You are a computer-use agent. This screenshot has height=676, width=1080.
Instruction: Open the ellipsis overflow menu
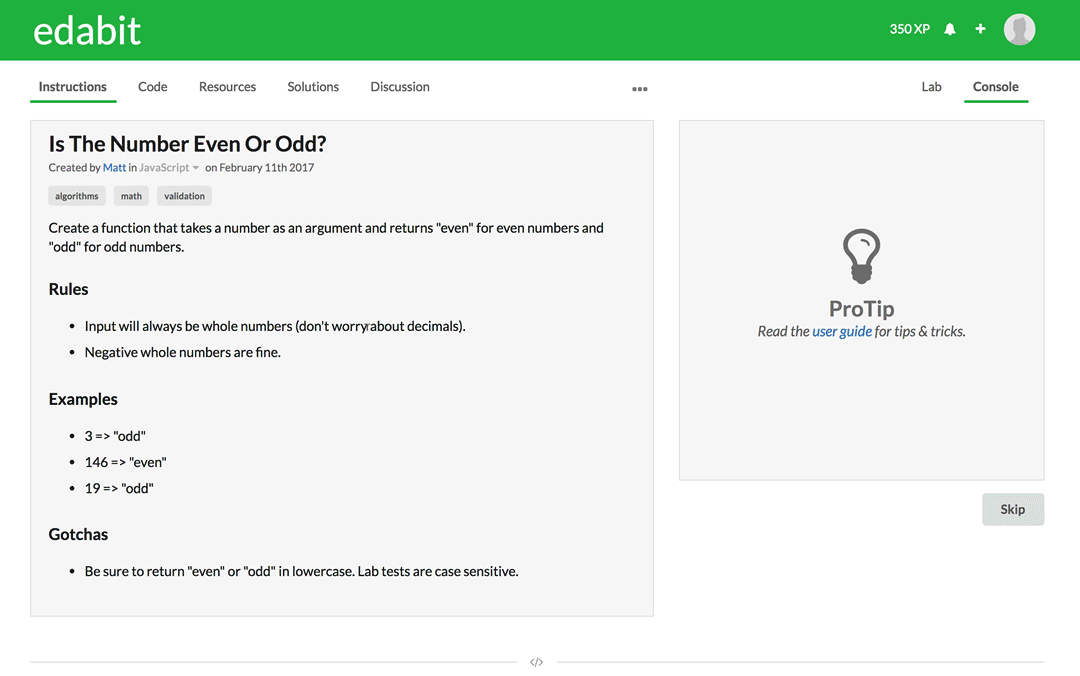pyautogui.click(x=640, y=88)
